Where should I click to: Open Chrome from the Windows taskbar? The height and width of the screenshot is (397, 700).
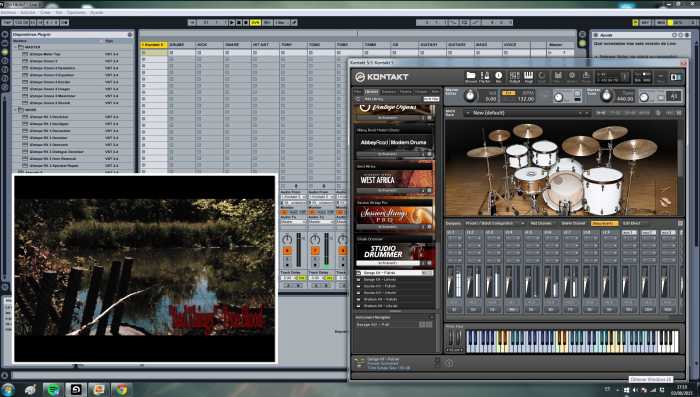click(x=121, y=389)
